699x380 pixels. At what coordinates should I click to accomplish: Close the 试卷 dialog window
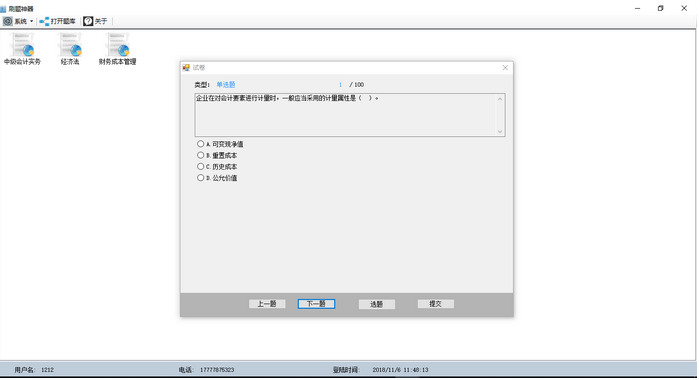[505, 68]
